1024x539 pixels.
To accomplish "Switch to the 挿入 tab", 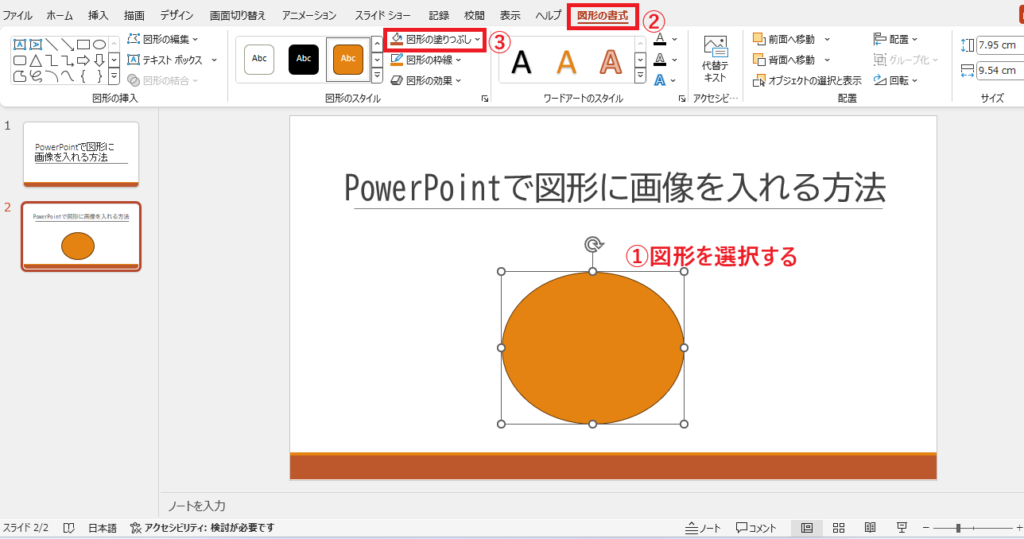I will tap(98, 15).
